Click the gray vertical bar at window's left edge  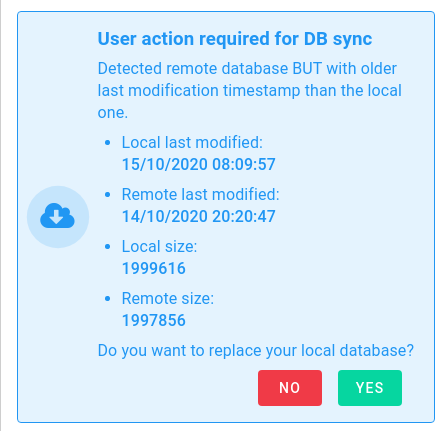tap(1, 215)
